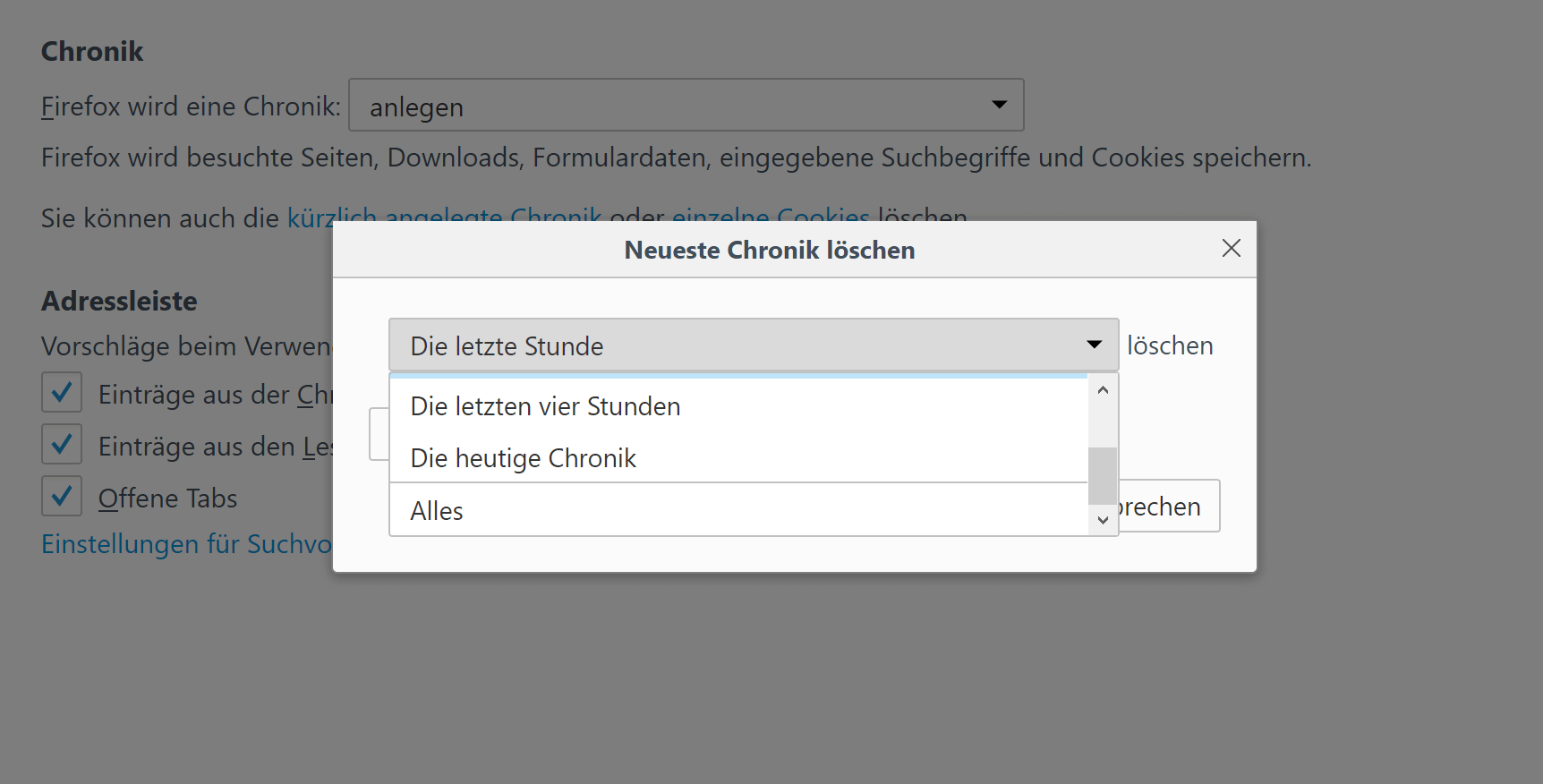This screenshot has width=1543, height=784.
Task: Select 'Die letzten vier Stunden' option
Action: point(738,406)
